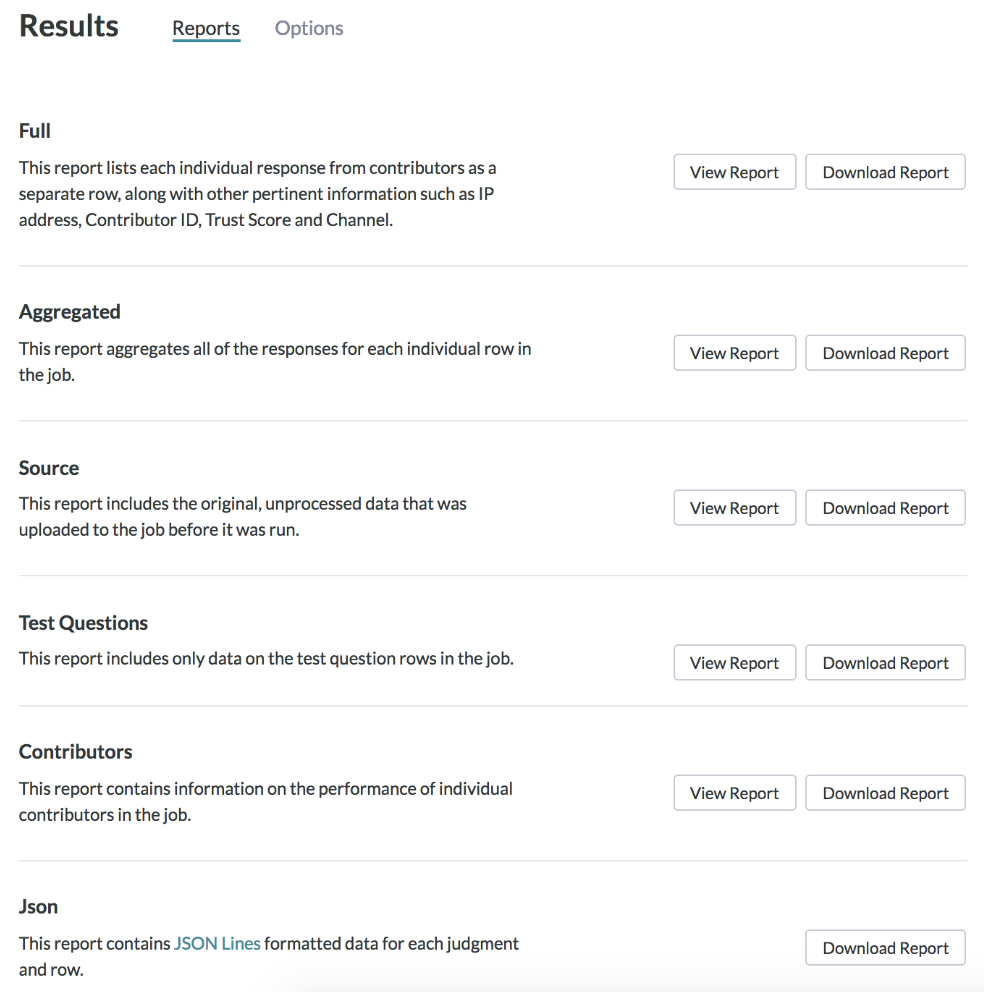
Task: Download the Source report
Action: tap(885, 508)
